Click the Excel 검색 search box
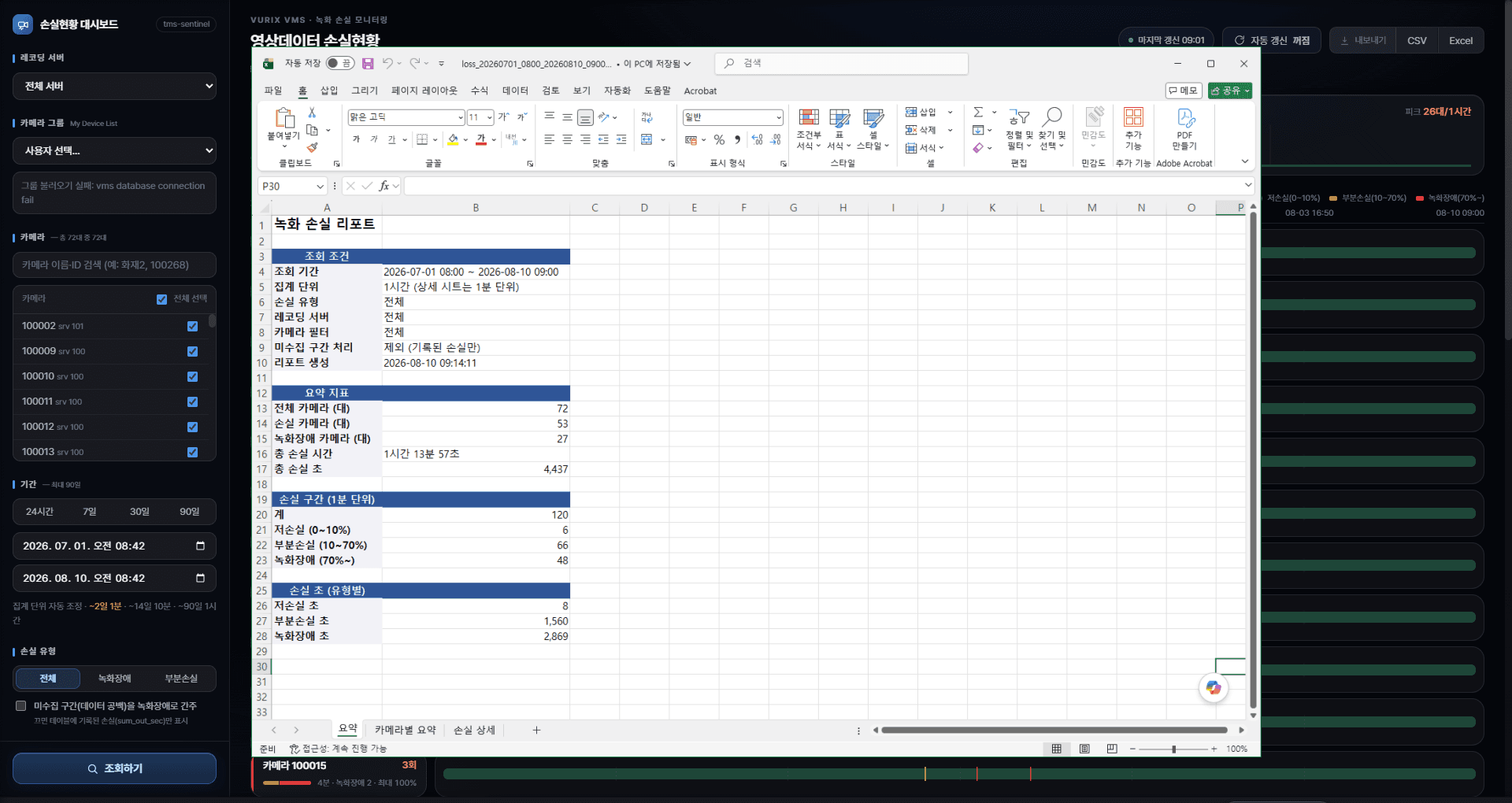The height and width of the screenshot is (803, 1512). tap(842, 63)
